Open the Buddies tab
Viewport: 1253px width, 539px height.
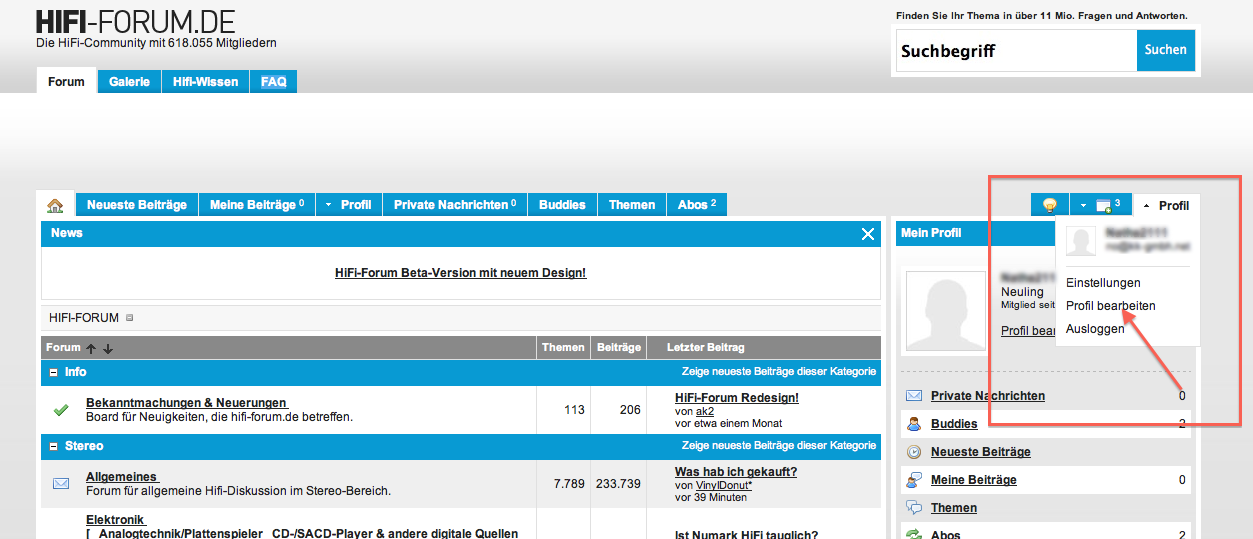point(562,205)
